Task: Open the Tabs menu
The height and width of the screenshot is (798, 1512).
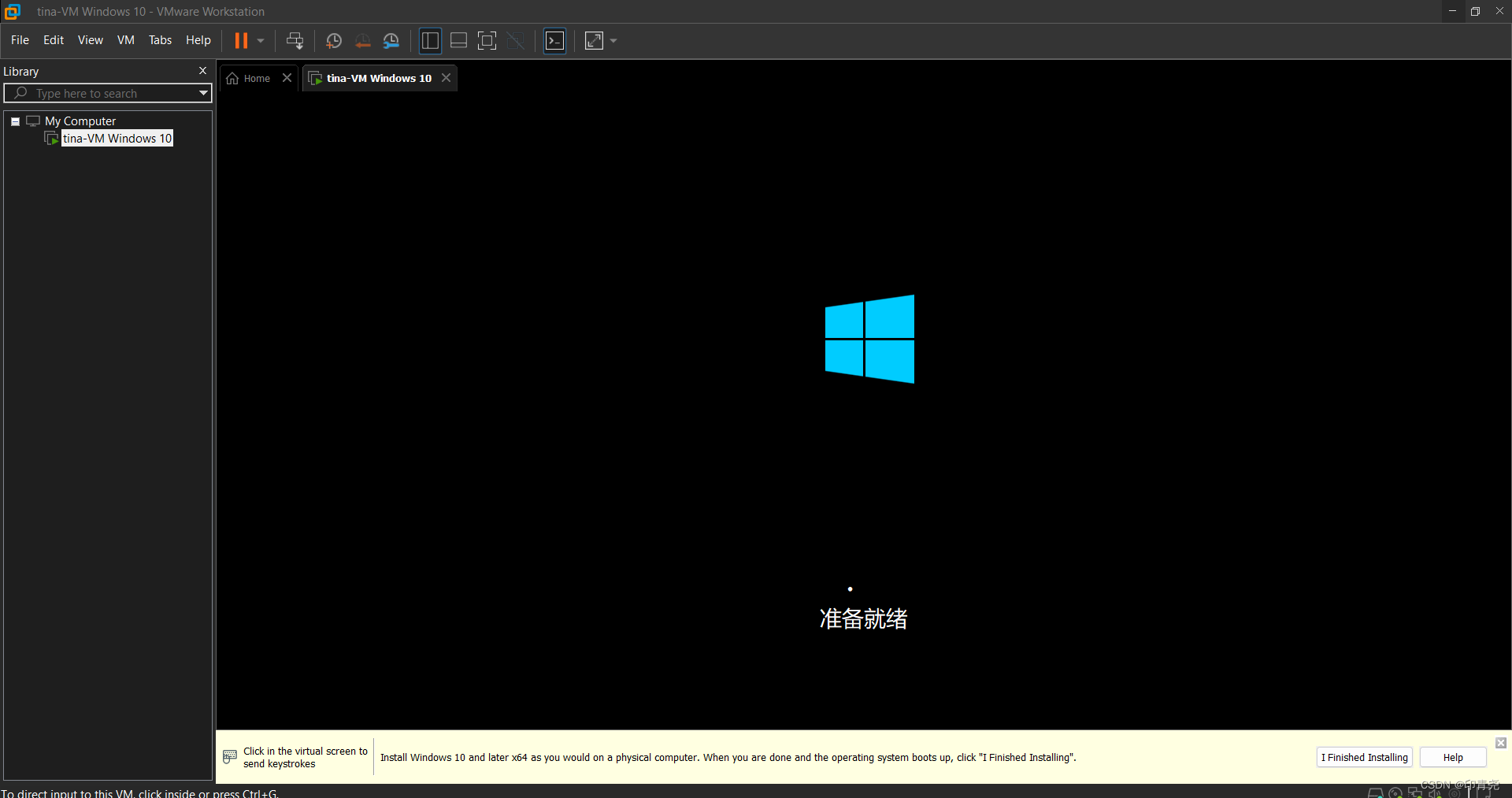Action: (160, 40)
